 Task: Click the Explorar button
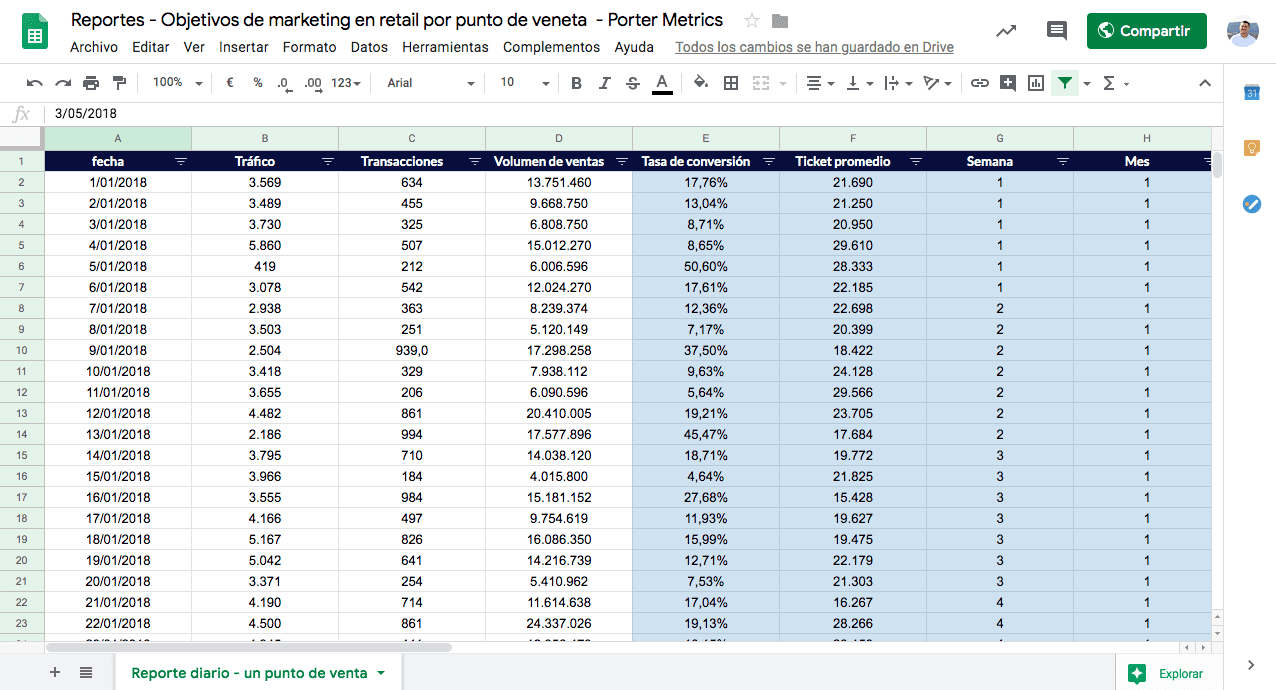coord(1168,673)
